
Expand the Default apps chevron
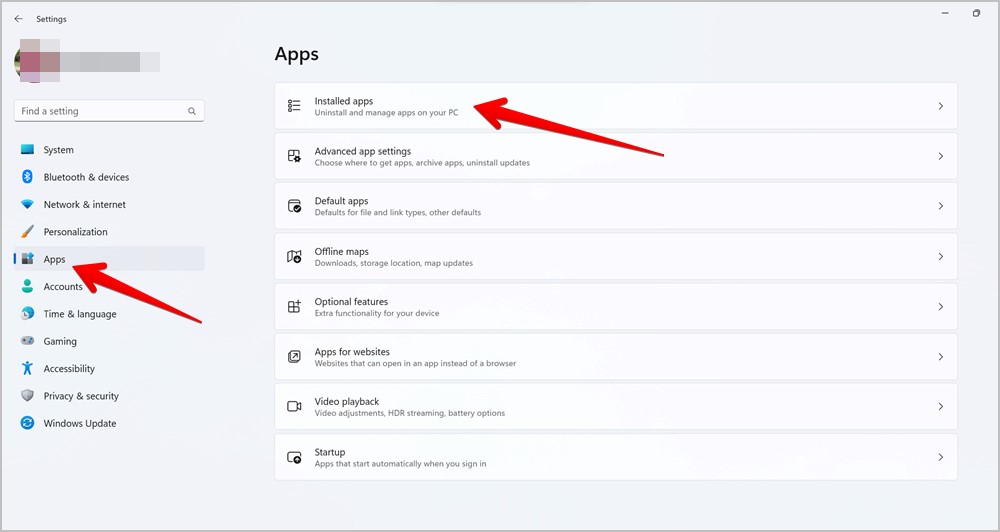point(941,206)
